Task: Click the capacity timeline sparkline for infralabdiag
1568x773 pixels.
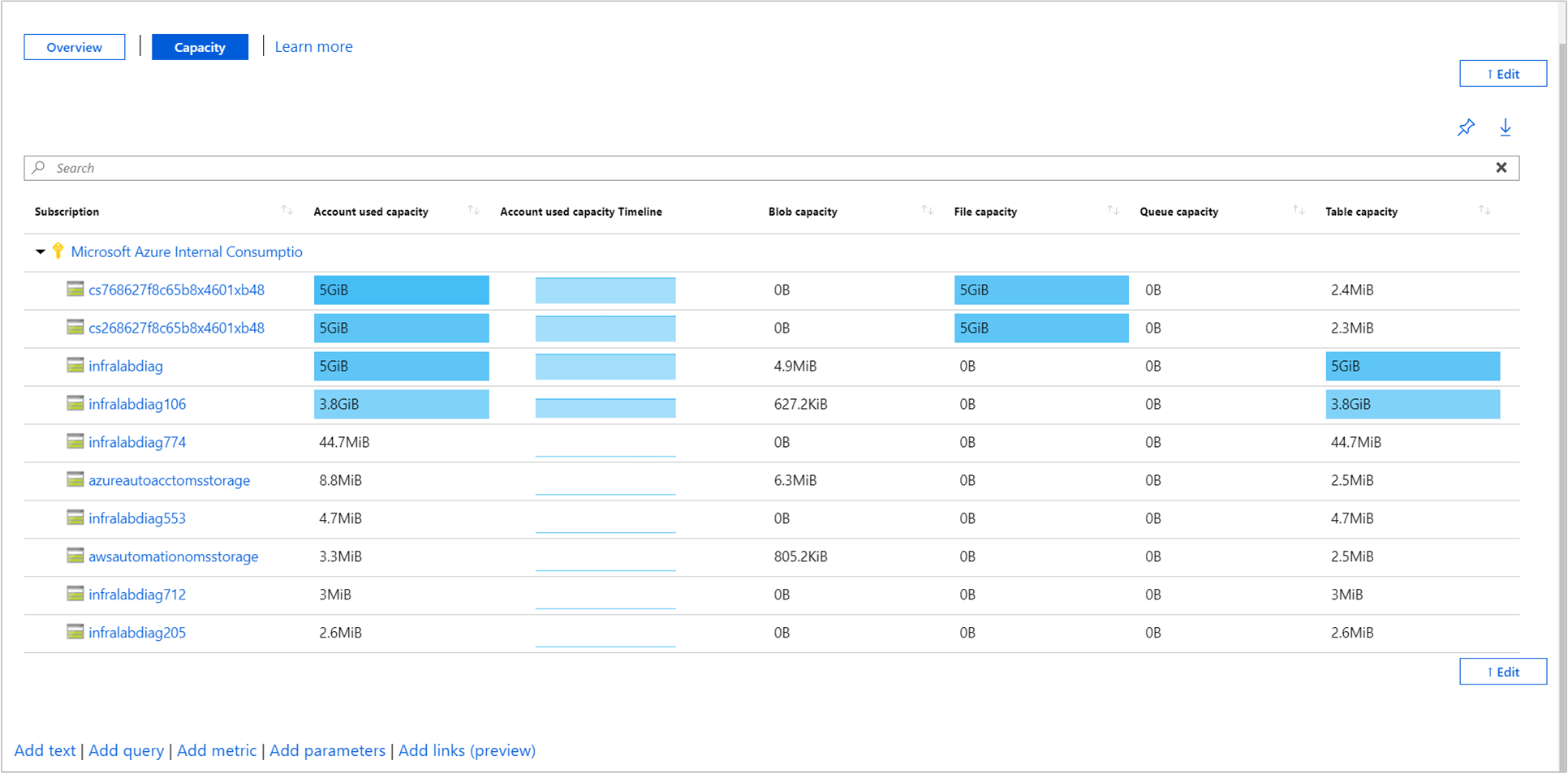Action: tap(605, 366)
